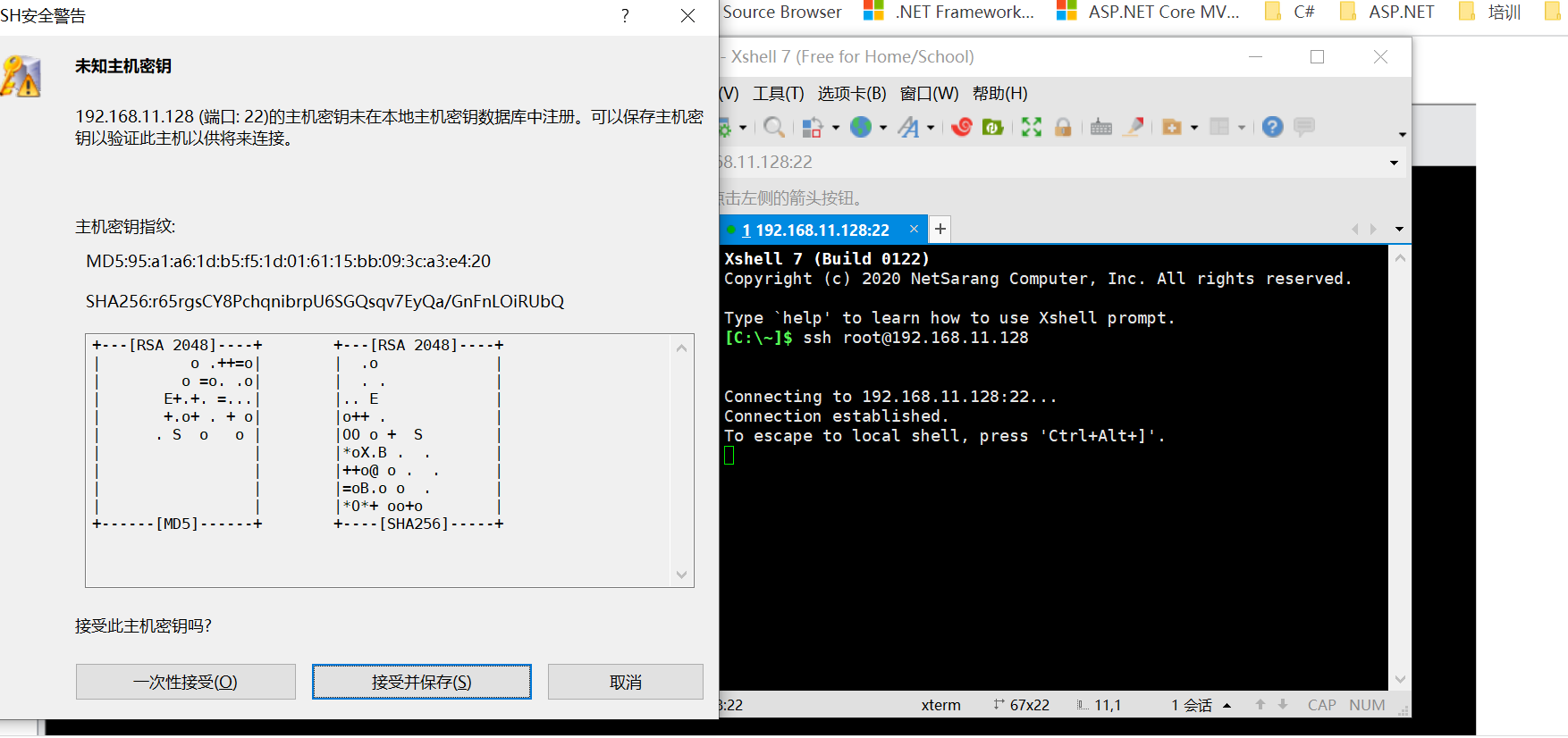1568x738 pixels.
Task: Open the 工具(T) menu
Action: 779,94
